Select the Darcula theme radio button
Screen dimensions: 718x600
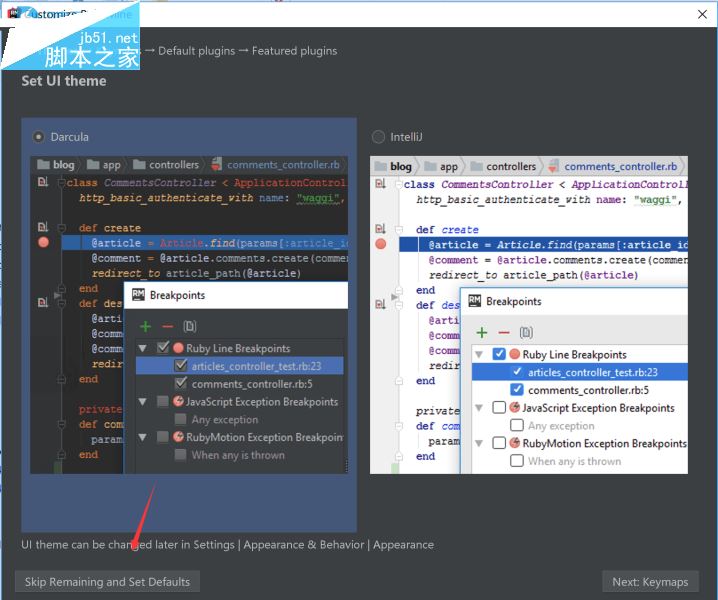[38, 137]
